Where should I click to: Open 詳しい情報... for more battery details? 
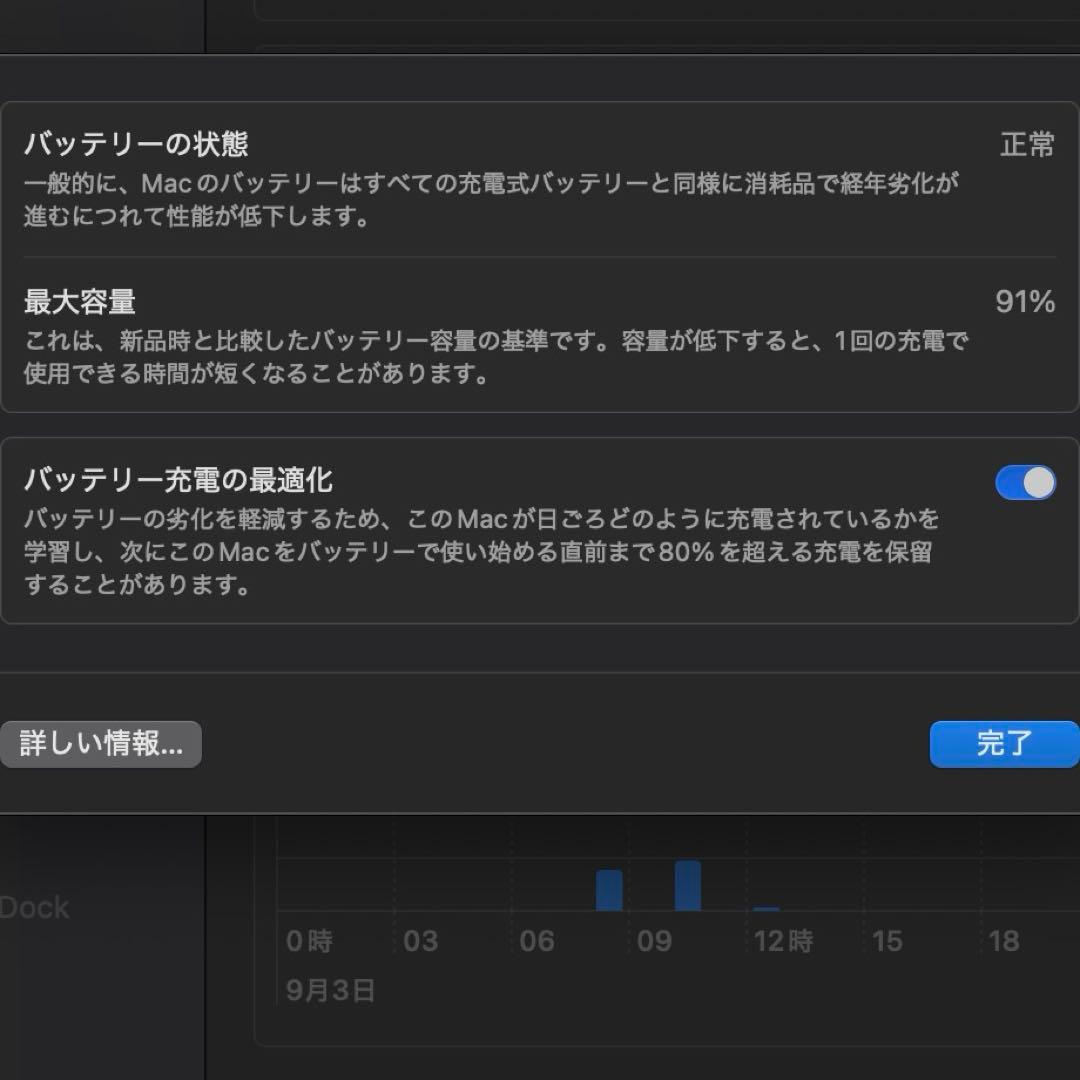click(100, 744)
